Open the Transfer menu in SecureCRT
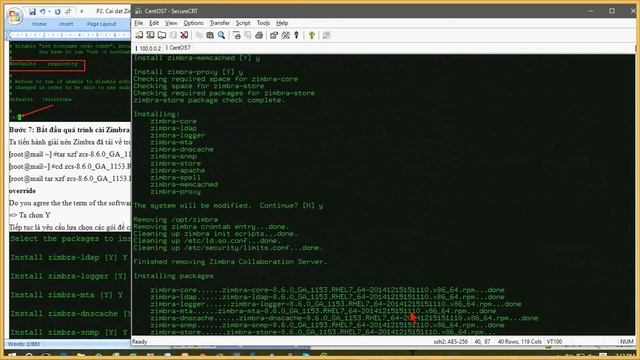640x360 pixels. click(220, 23)
